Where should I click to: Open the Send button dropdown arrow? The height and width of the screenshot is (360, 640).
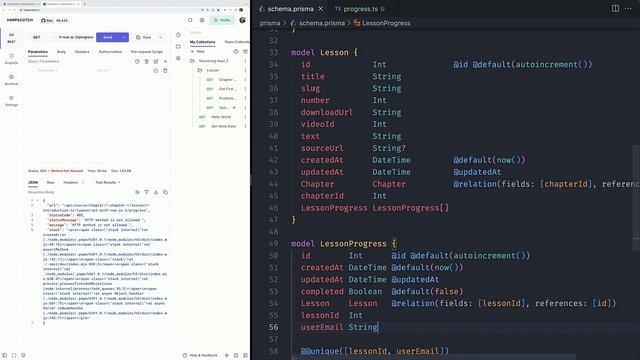coord(124,37)
